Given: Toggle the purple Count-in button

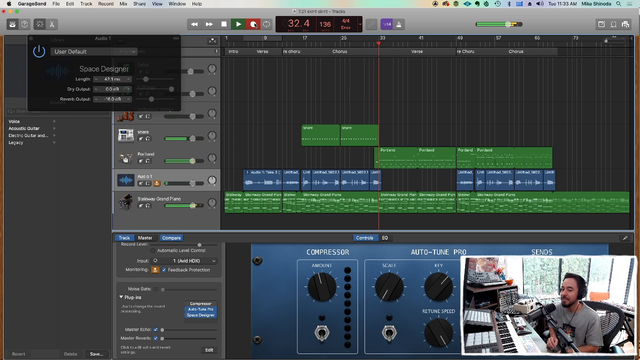Looking at the screenshot, I should click(x=387, y=24).
